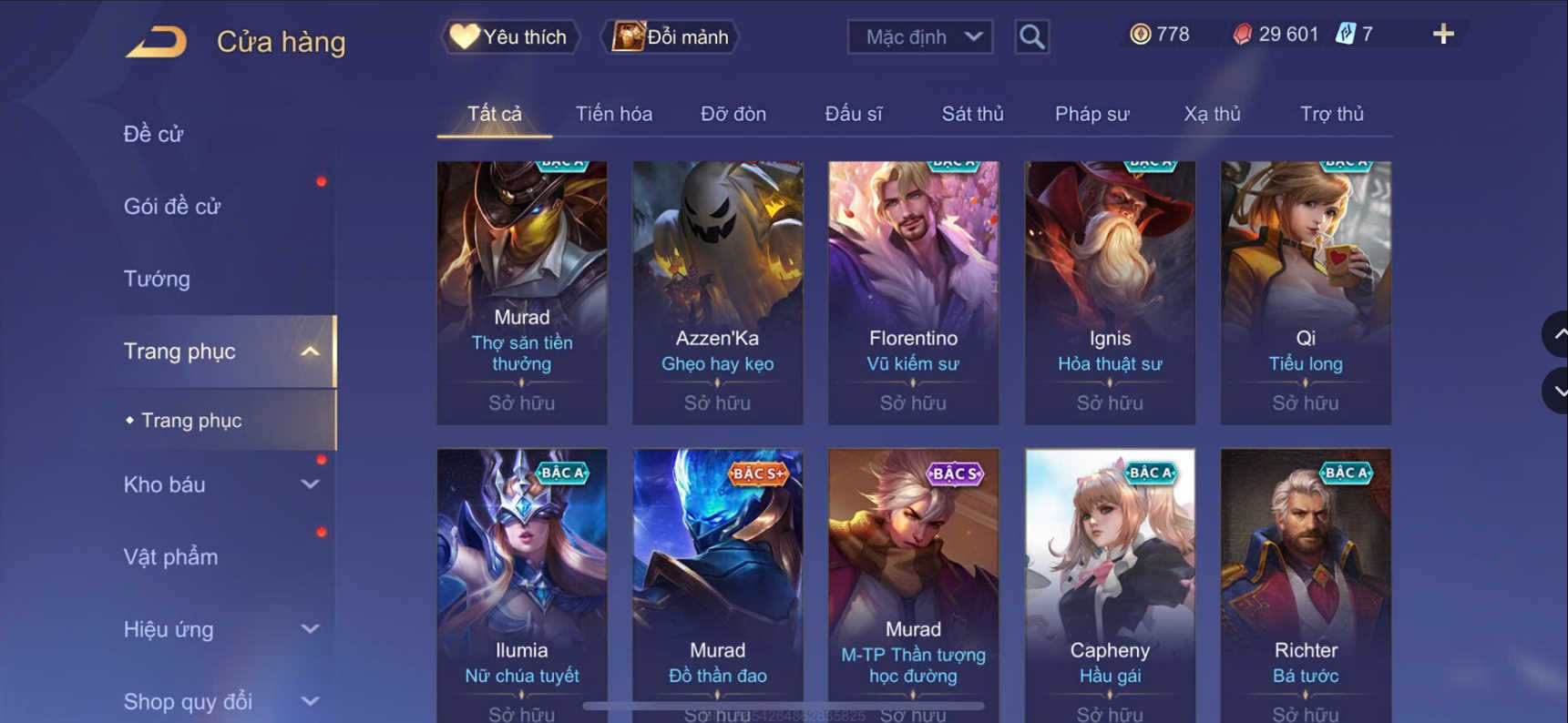Tap the blue voucher ticket icon
Screen dimensions: 1568x723
pos(1345,35)
